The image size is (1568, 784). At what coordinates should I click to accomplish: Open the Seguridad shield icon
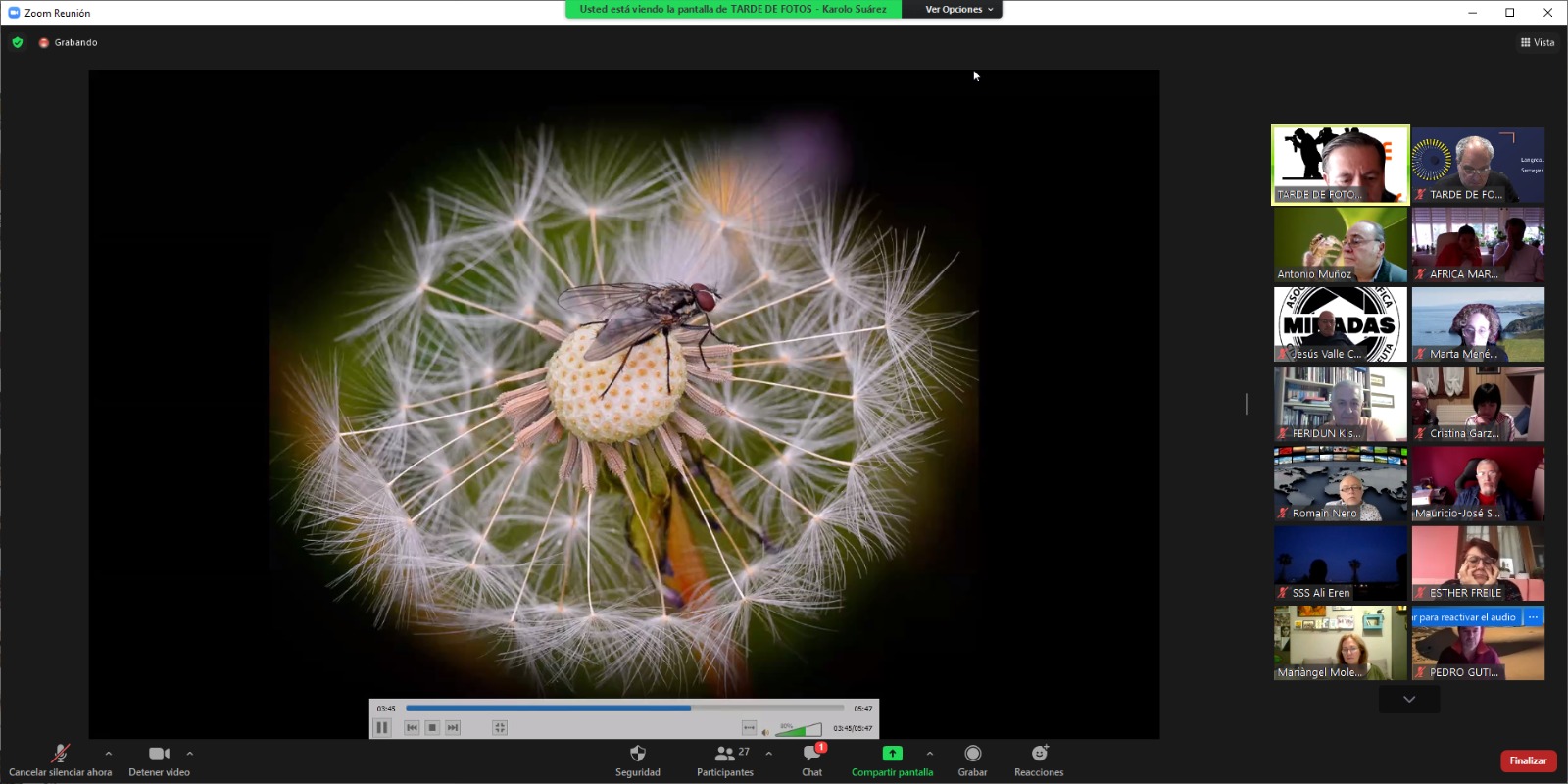point(638,753)
